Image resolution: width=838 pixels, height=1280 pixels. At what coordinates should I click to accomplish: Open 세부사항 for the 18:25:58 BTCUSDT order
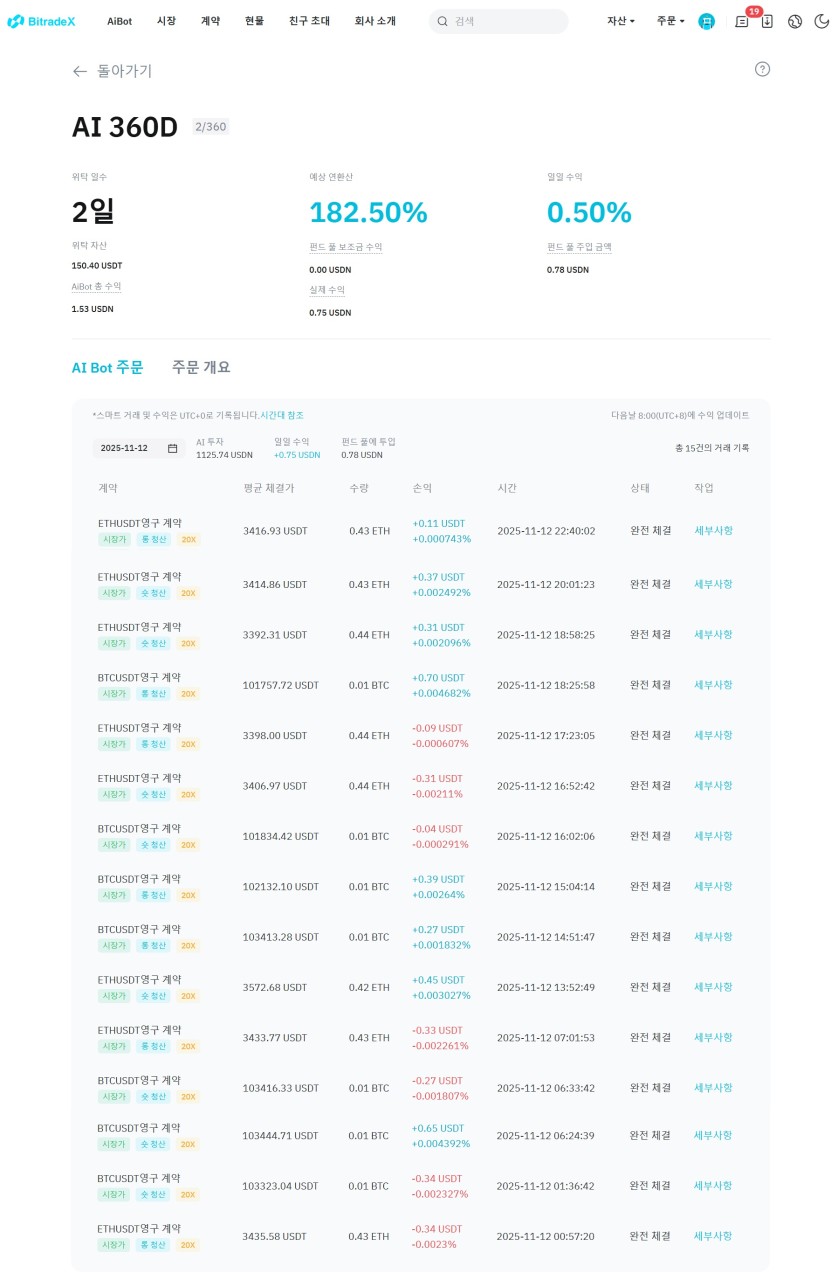pyautogui.click(x=713, y=685)
